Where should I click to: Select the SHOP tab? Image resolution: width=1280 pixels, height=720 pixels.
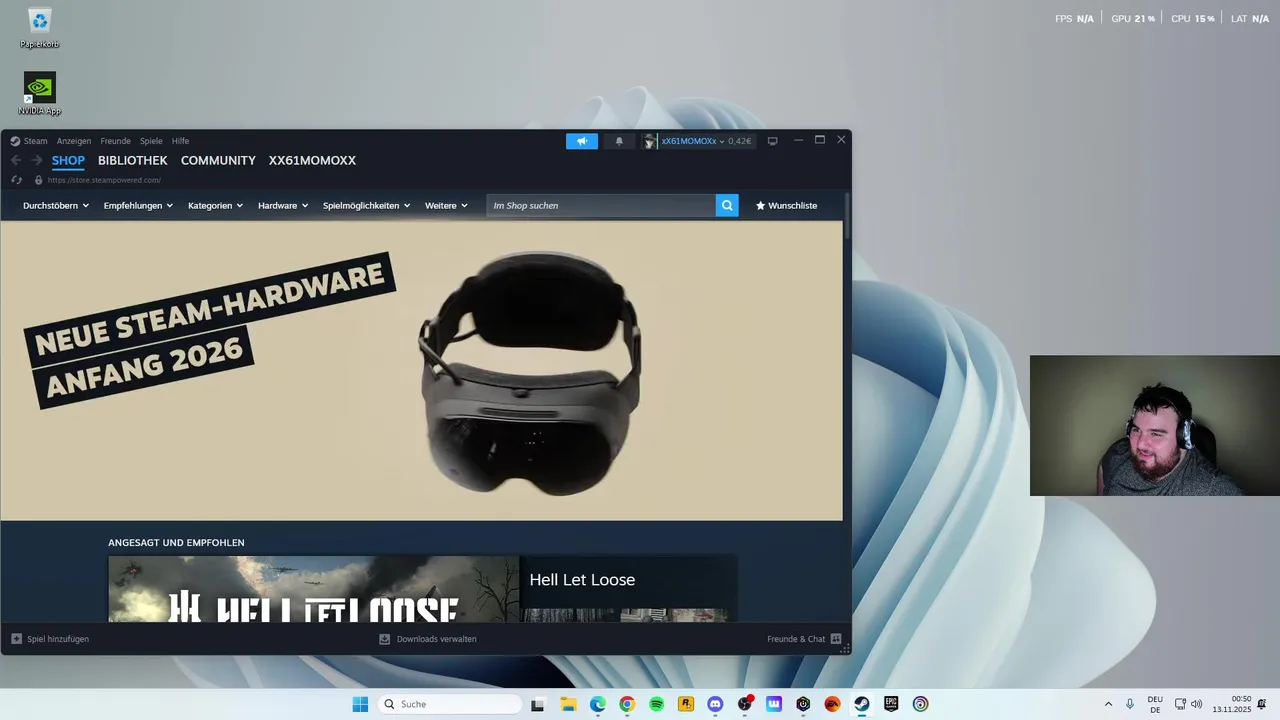coord(68,160)
